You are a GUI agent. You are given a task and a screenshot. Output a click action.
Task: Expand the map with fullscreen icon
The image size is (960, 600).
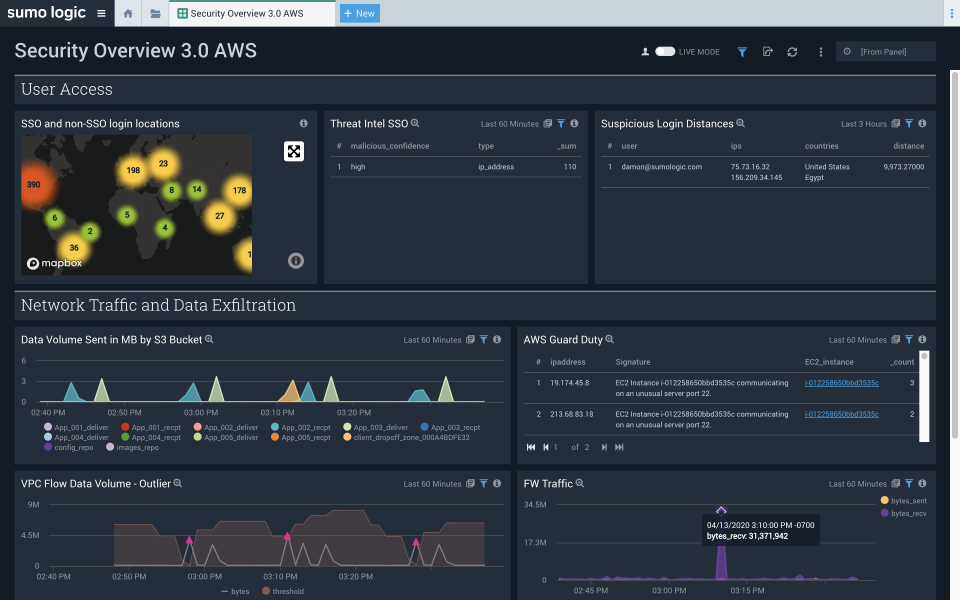coord(293,151)
